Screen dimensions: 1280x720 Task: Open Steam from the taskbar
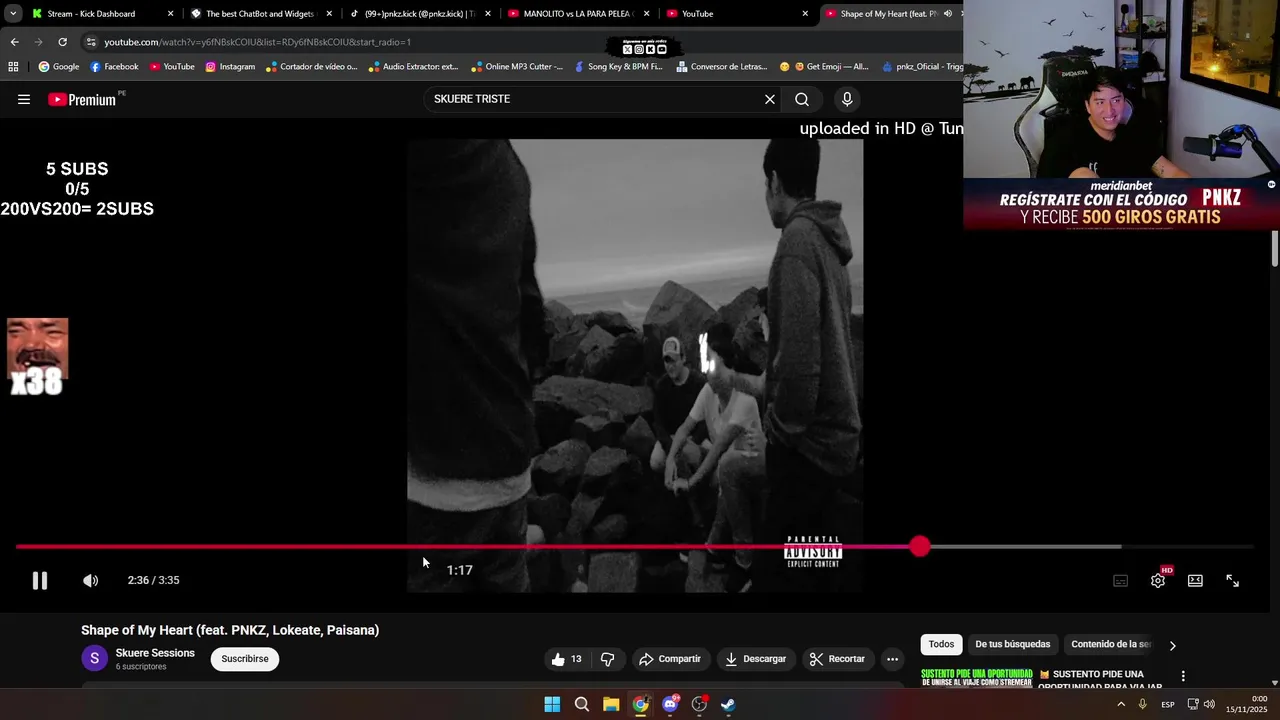[728, 705]
